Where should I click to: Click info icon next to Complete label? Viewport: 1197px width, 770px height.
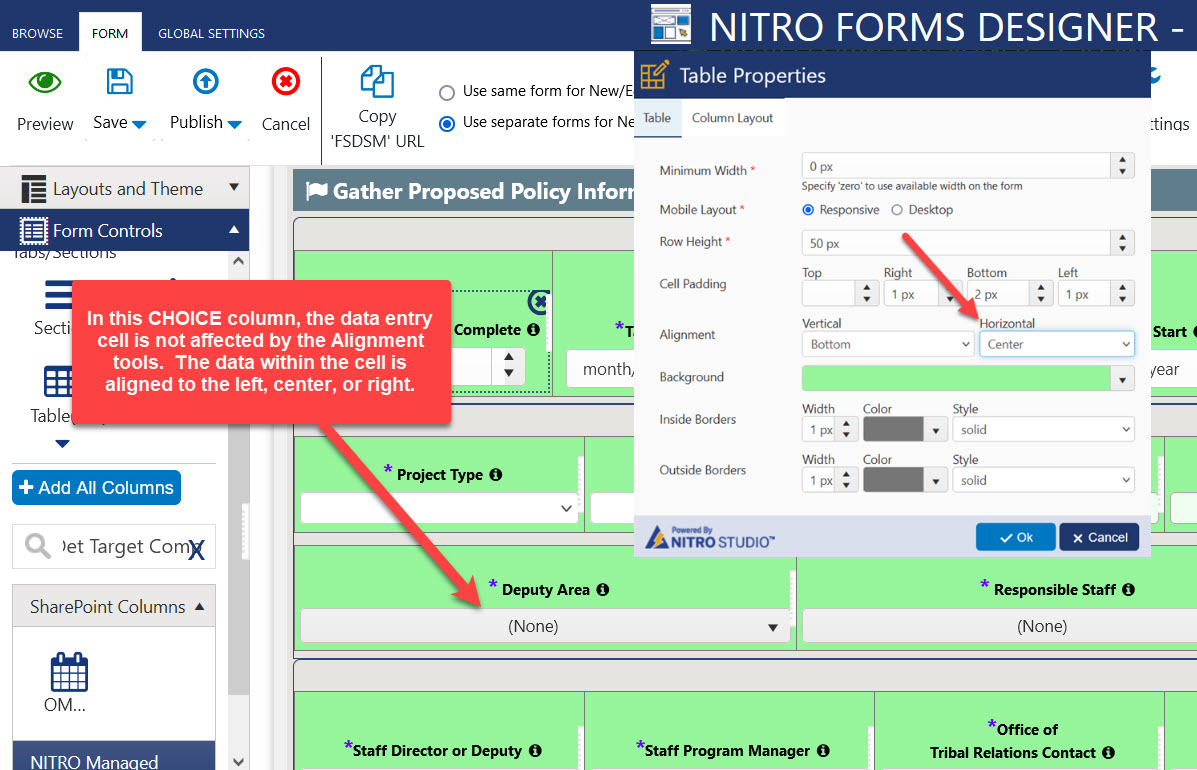click(533, 330)
